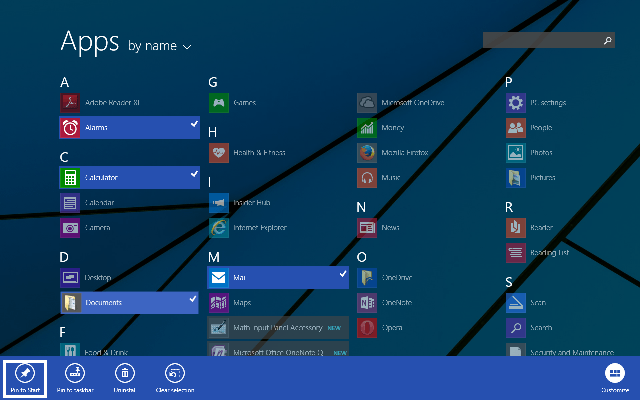Viewport: 640px width, 400px height.
Task: Open the Health & Fitness icon
Action: (219, 153)
